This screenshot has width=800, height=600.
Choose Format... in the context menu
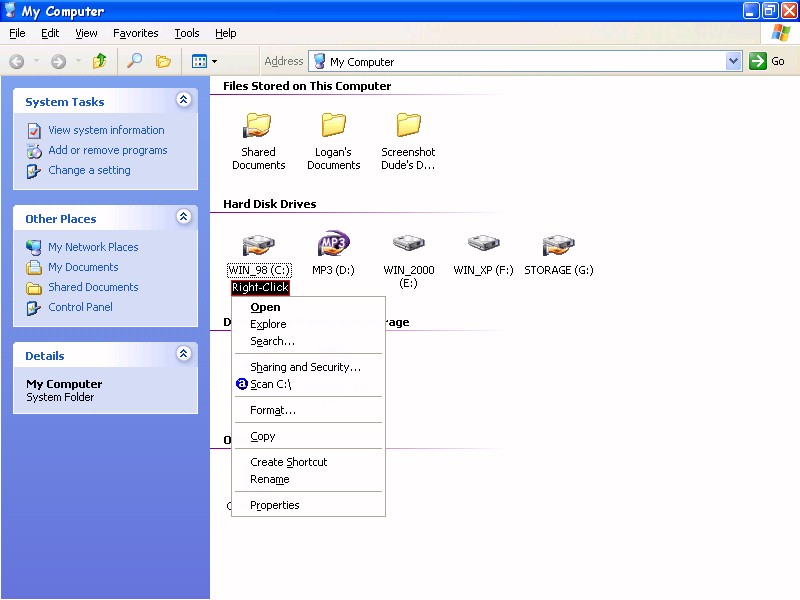click(x=308, y=410)
